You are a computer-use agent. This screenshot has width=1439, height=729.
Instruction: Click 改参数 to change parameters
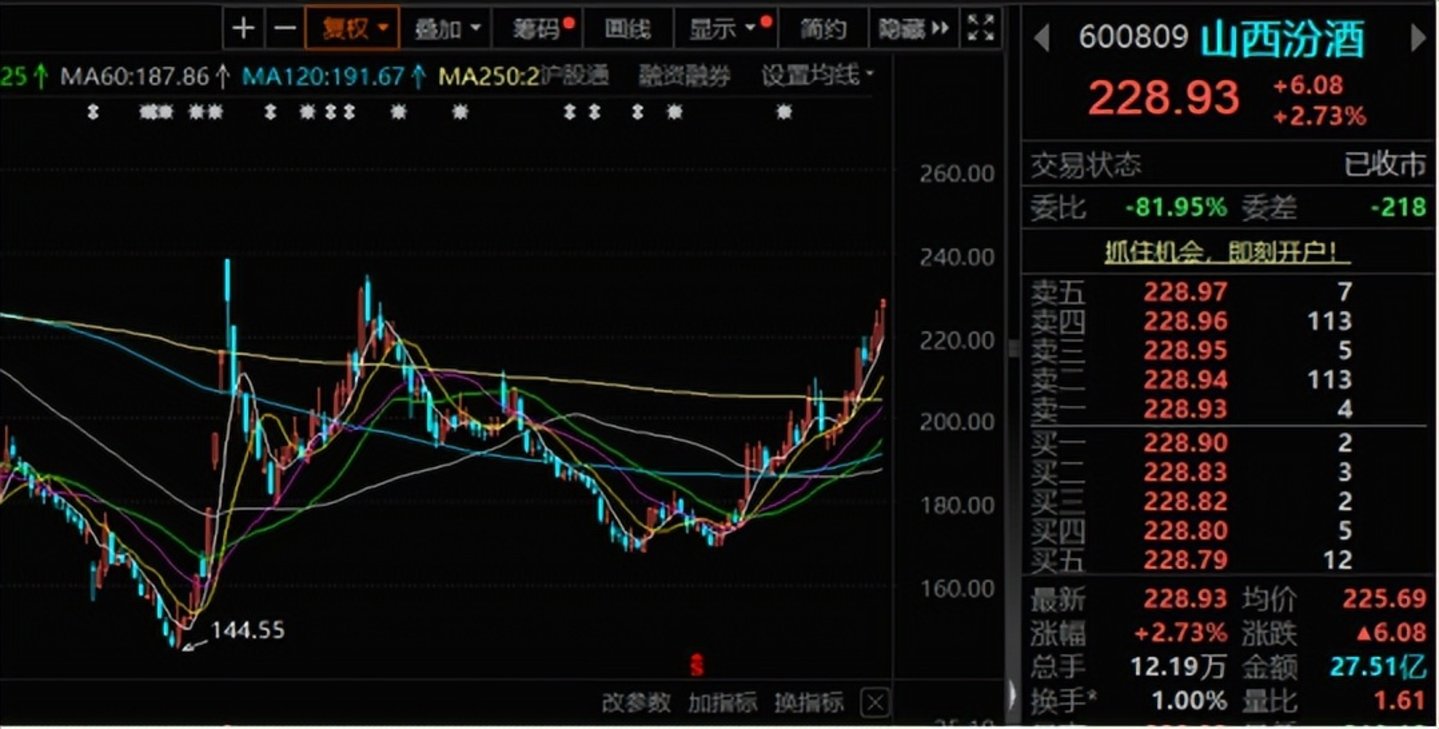[635, 702]
